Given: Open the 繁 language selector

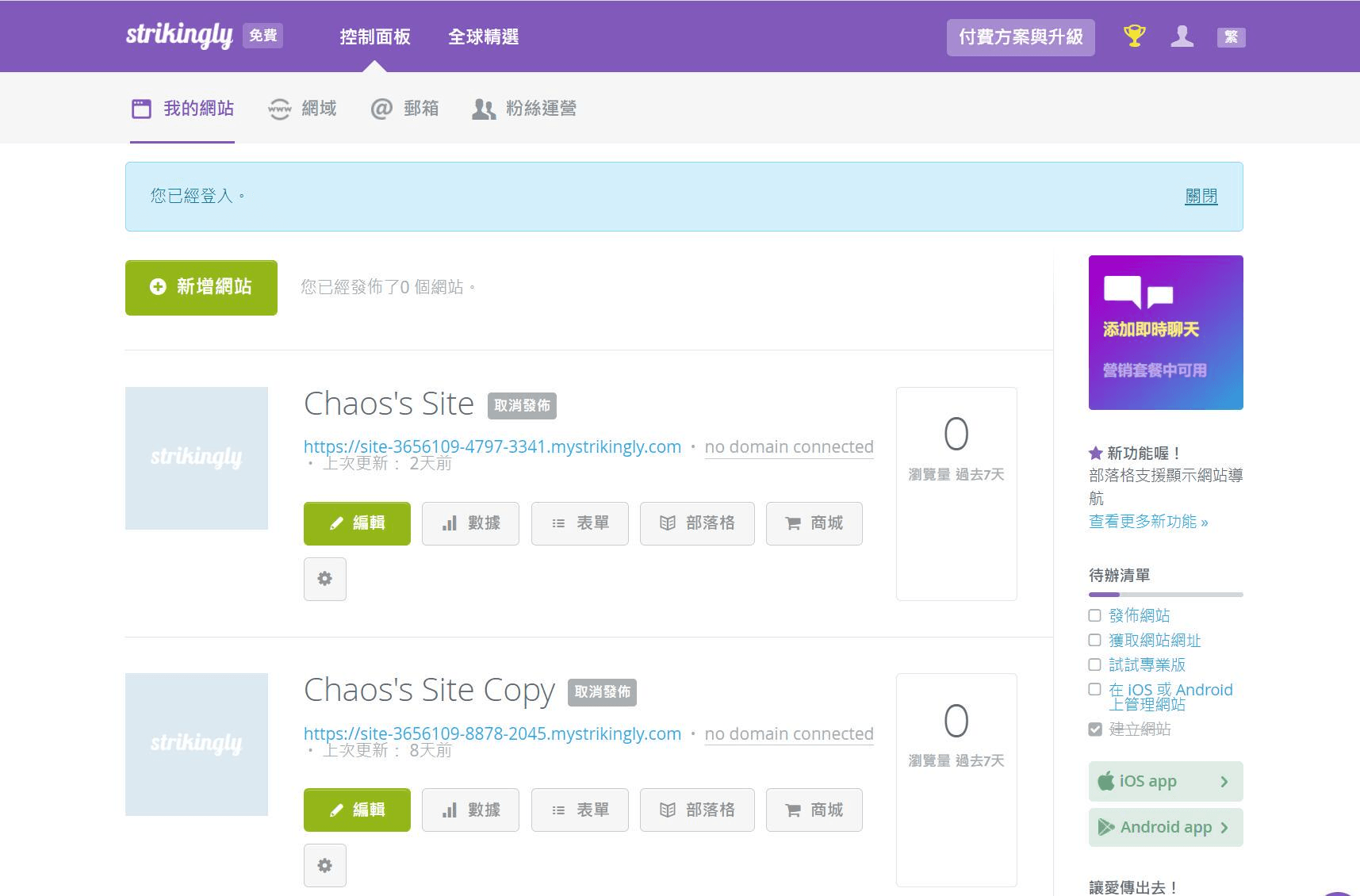Looking at the screenshot, I should [1232, 36].
